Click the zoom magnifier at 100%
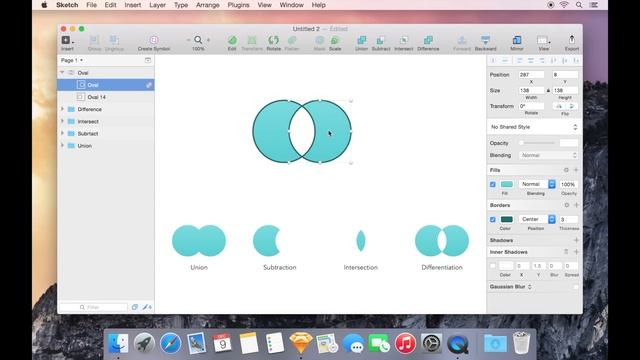The width and height of the screenshot is (640, 360). point(198,40)
